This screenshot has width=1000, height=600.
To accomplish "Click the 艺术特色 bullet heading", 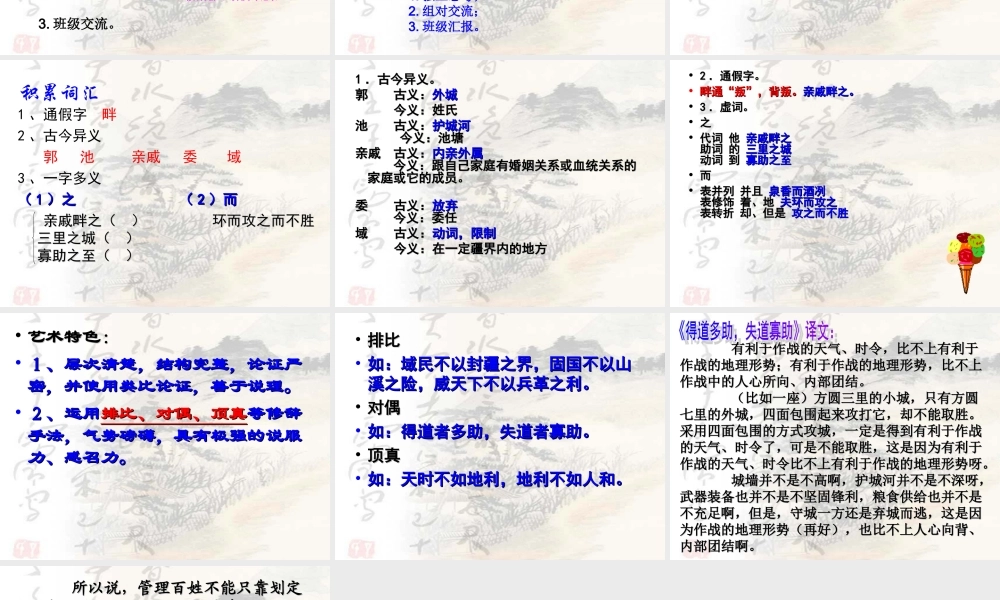I will pos(68,337).
